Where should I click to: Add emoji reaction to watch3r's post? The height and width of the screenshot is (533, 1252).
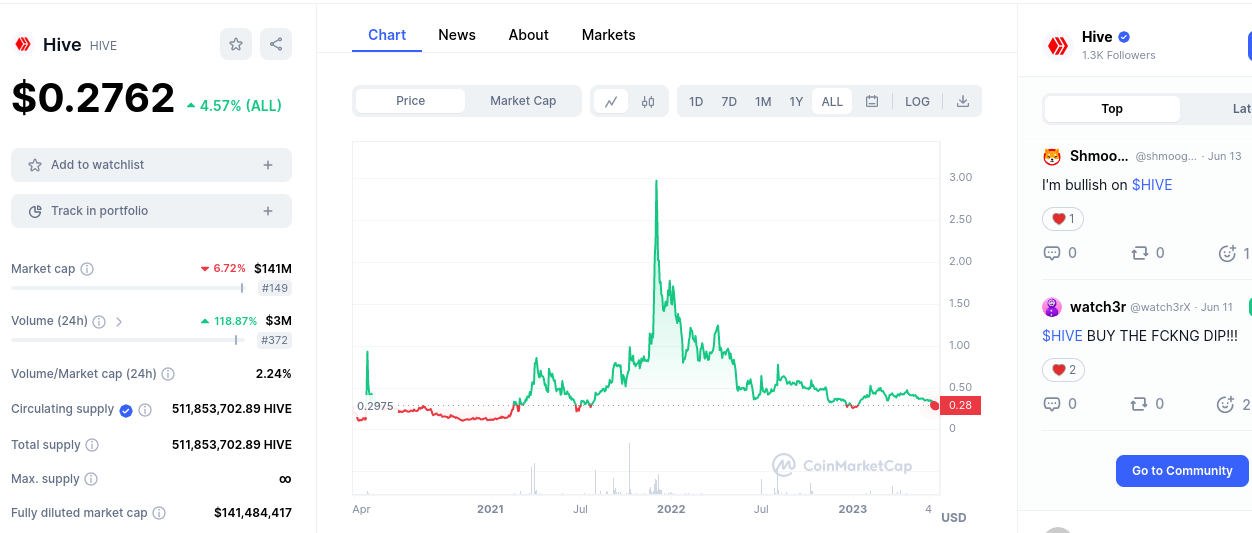pyautogui.click(x=1225, y=404)
